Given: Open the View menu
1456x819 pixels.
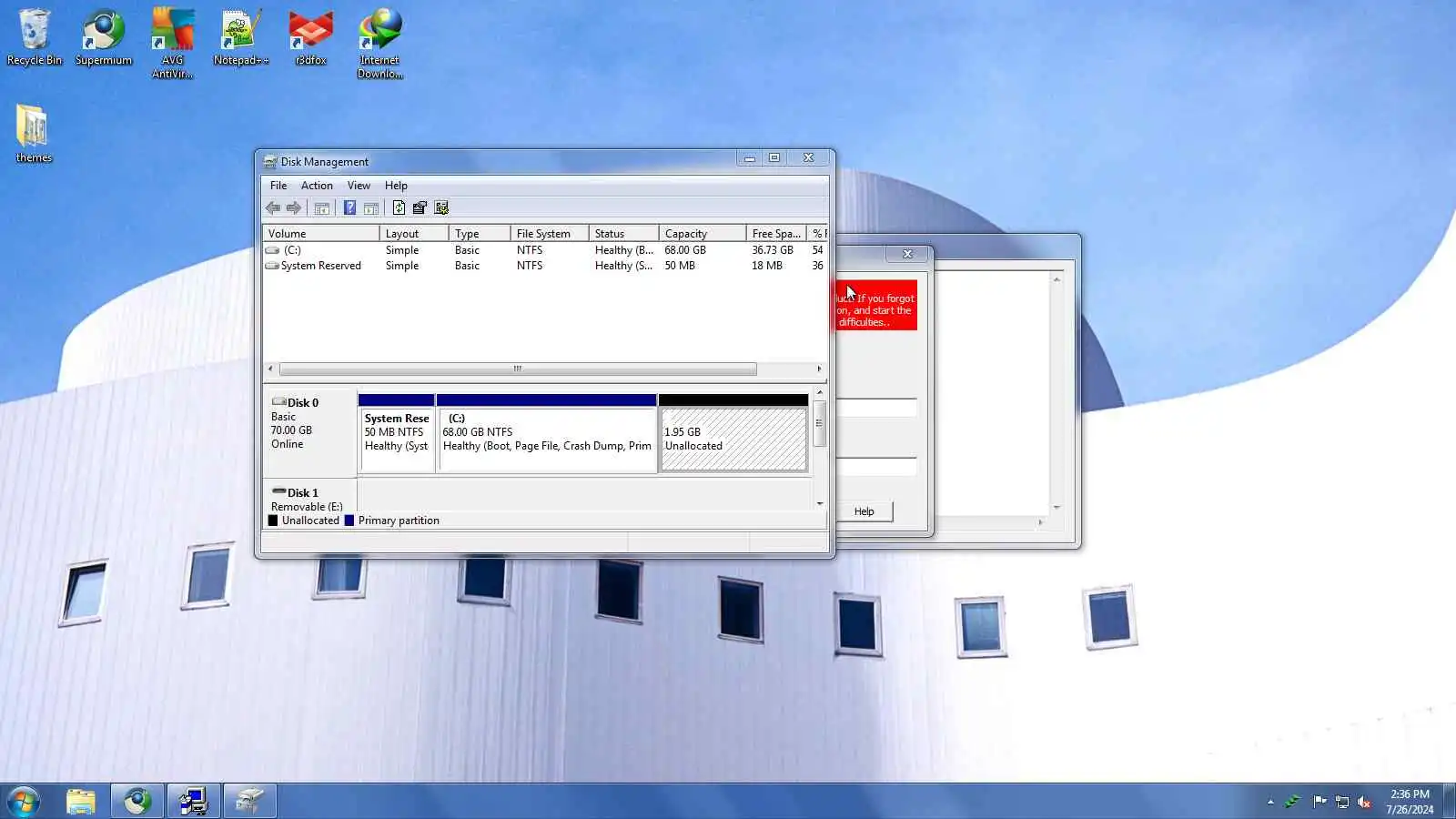Looking at the screenshot, I should point(359,186).
